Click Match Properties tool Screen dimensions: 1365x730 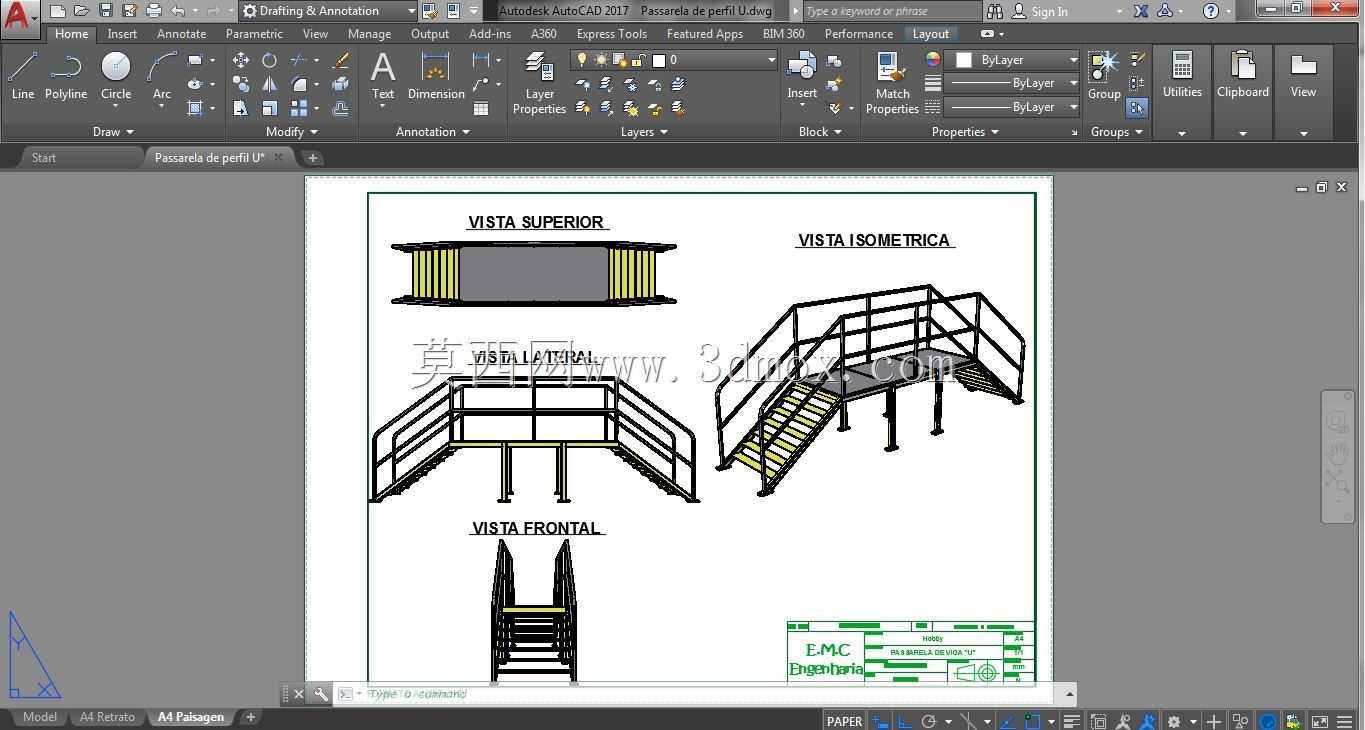[892, 84]
